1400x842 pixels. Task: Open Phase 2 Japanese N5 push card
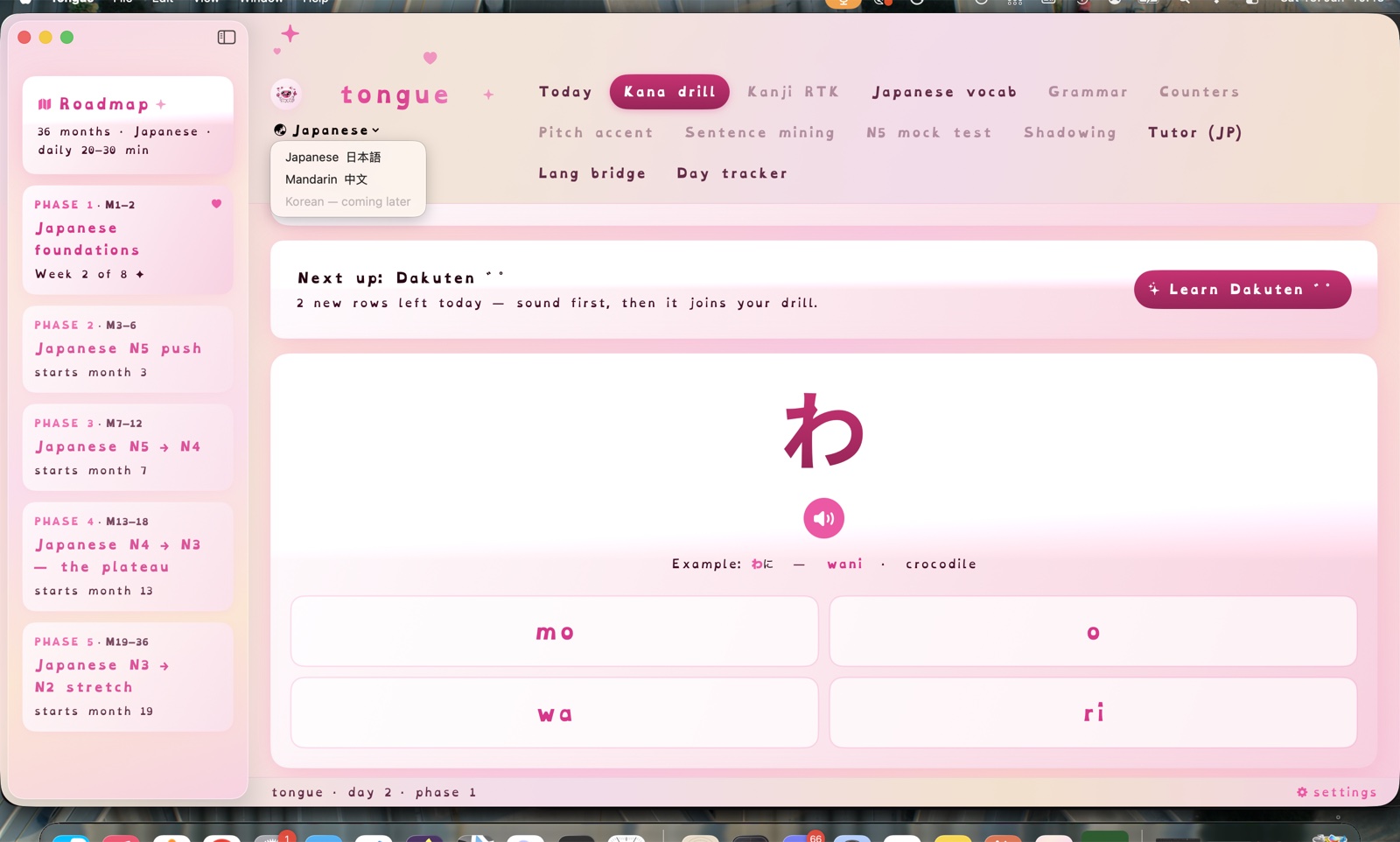coord(128,349)
